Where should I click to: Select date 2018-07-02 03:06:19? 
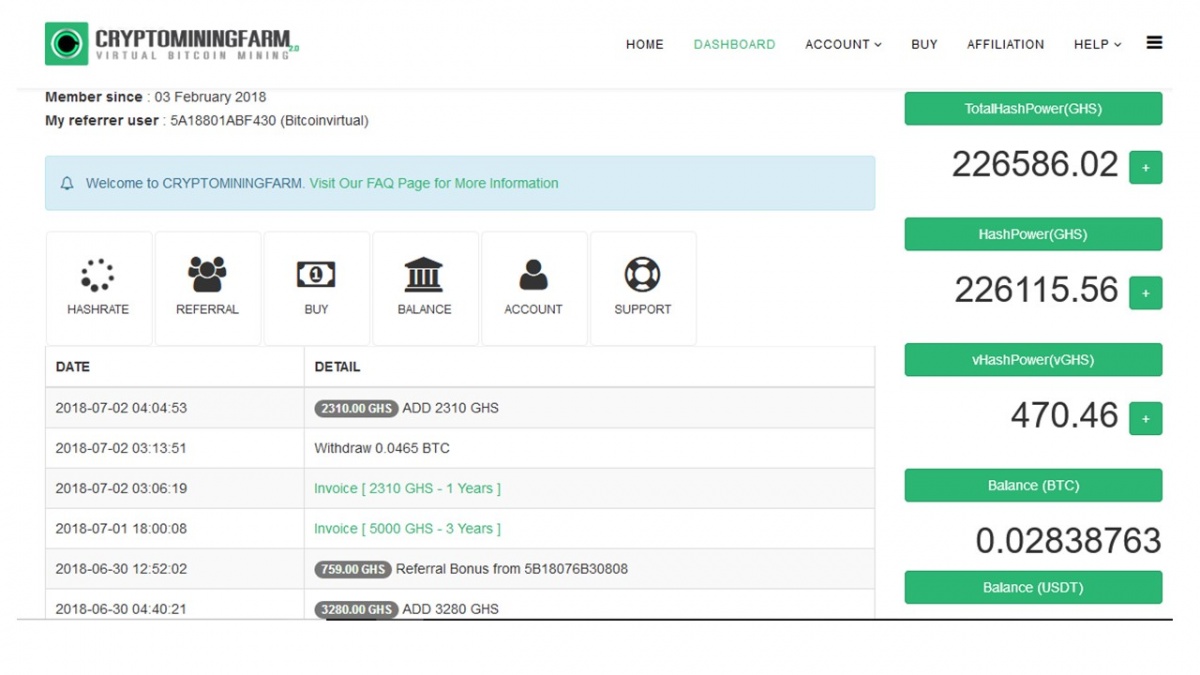[121, 488]
